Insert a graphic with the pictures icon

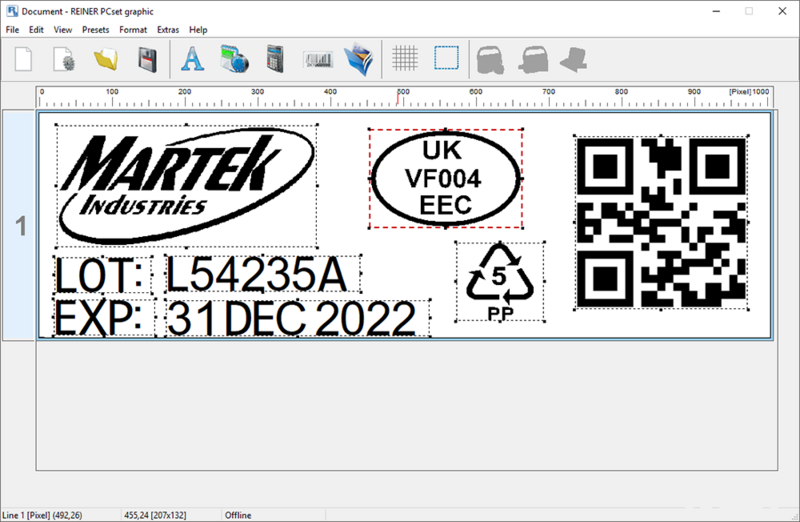point(359,59)
